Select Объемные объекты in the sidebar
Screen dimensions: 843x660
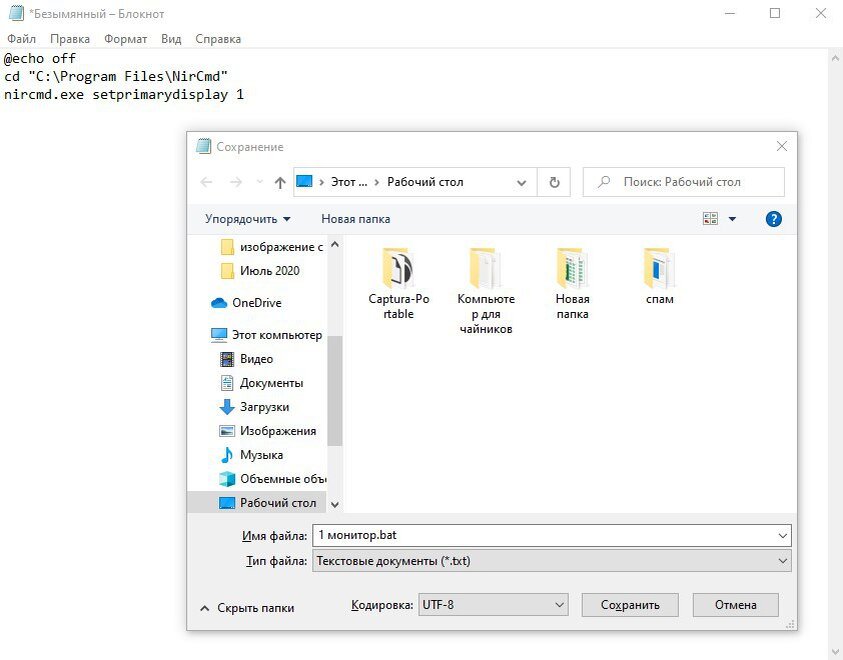pyautogui.click(x=273, y=478)
